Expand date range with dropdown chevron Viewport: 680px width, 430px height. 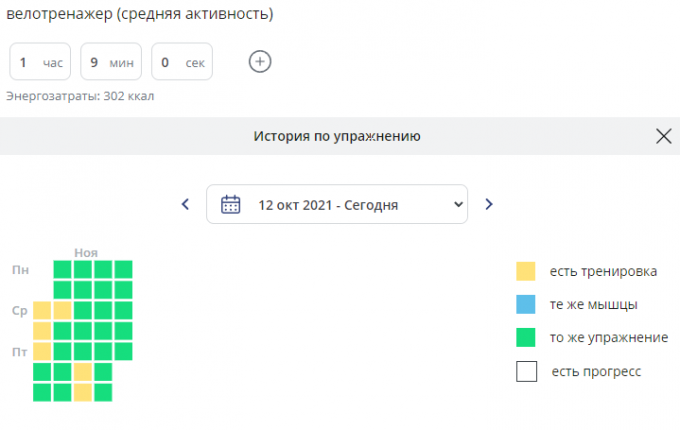[458, 204]
